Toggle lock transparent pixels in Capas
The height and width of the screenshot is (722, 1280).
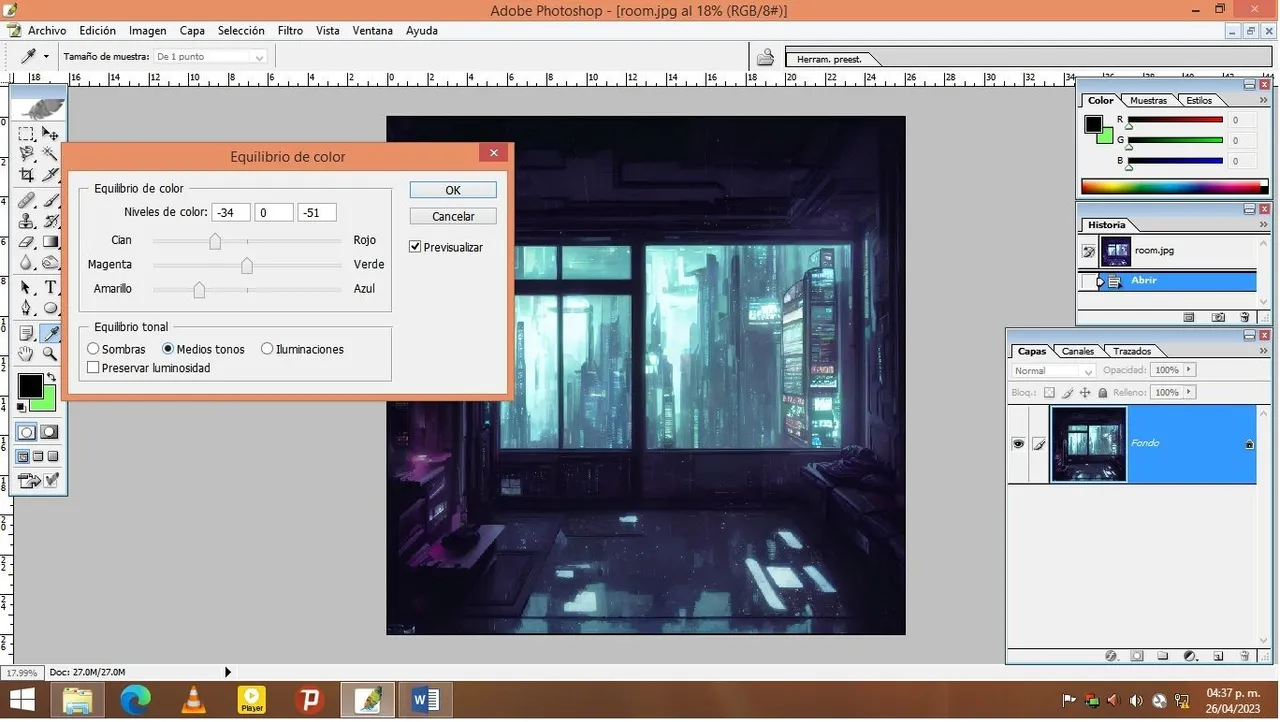(x=1047, y=393)
